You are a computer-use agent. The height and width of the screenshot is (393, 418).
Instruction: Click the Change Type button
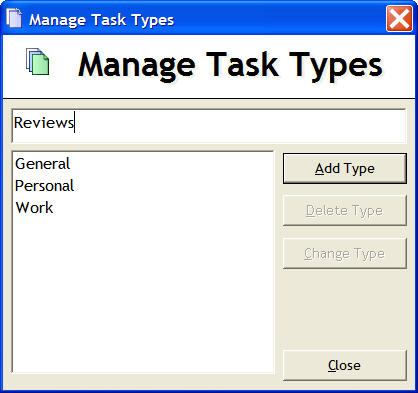345,253
